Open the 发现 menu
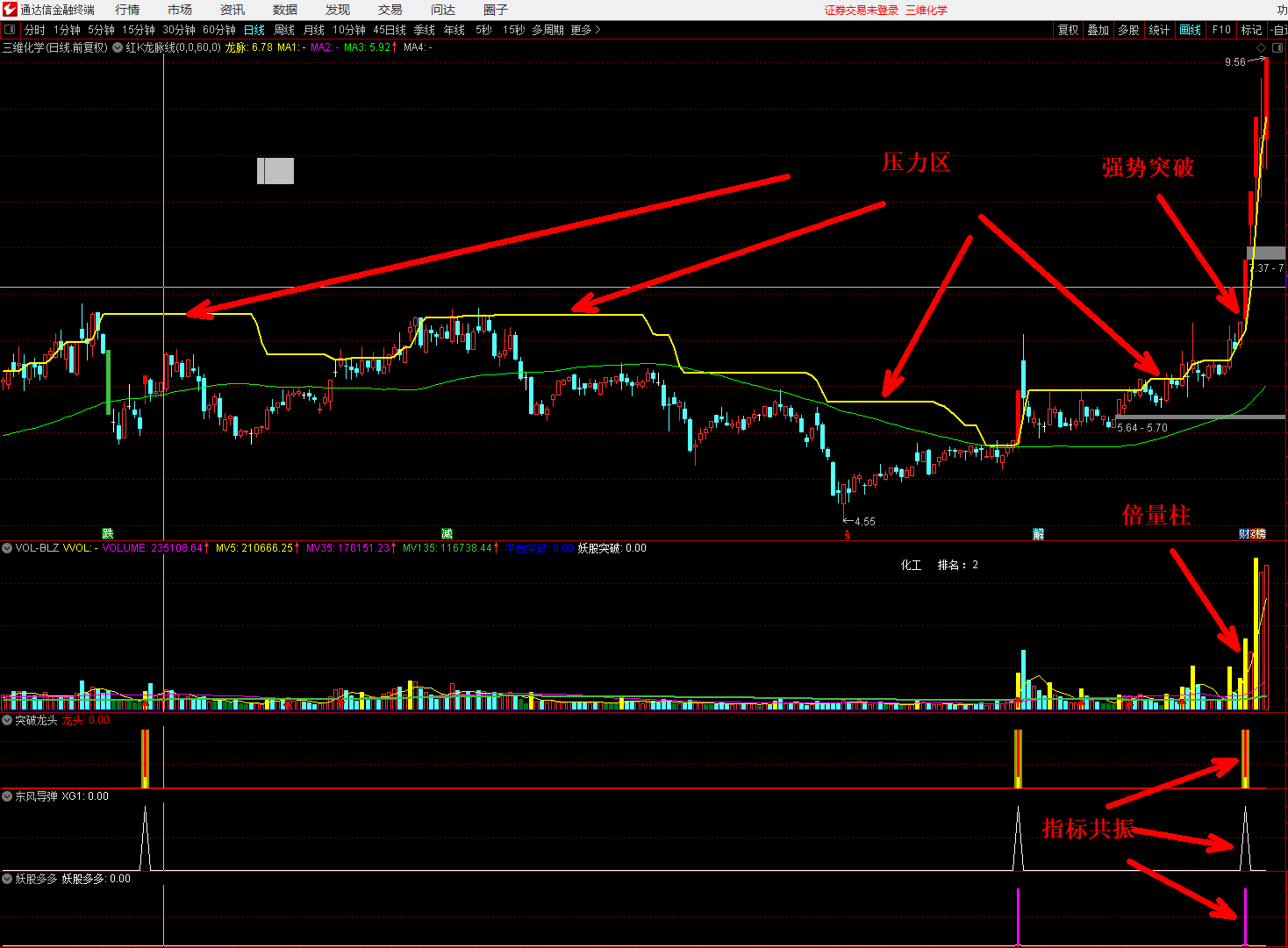Viewport: 1288px width, 948px height. tap(338, 10)
